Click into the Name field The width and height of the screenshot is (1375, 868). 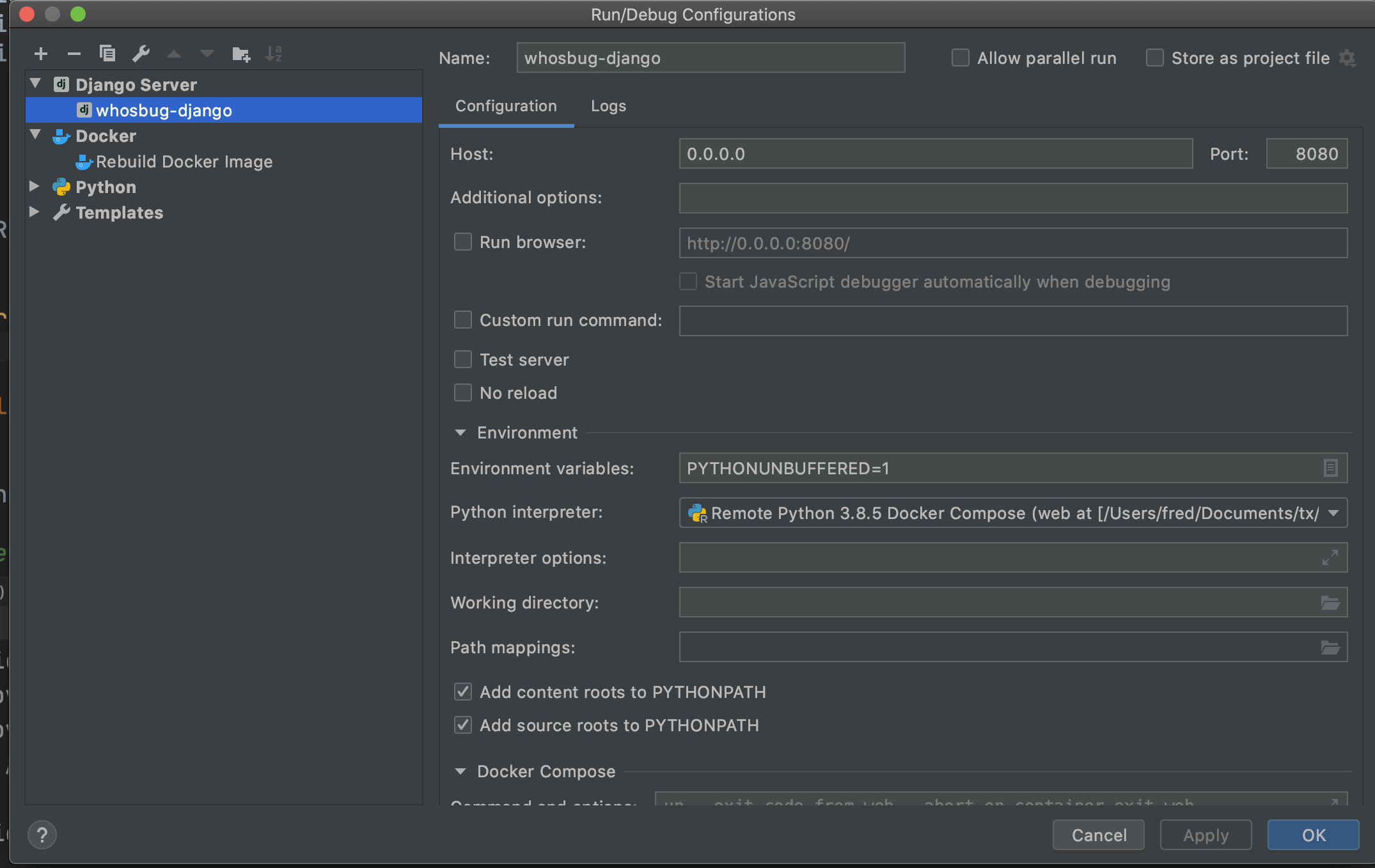pyautogui.click(x=711, y=58)
